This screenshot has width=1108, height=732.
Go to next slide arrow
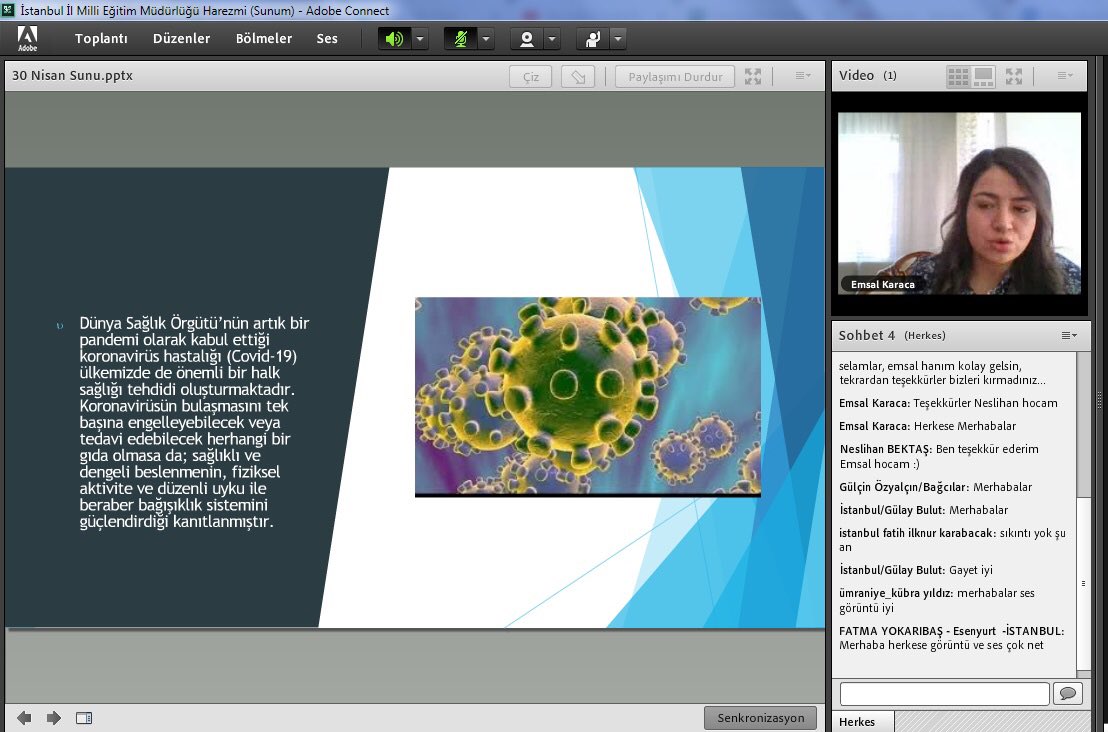tap(54, 718)
